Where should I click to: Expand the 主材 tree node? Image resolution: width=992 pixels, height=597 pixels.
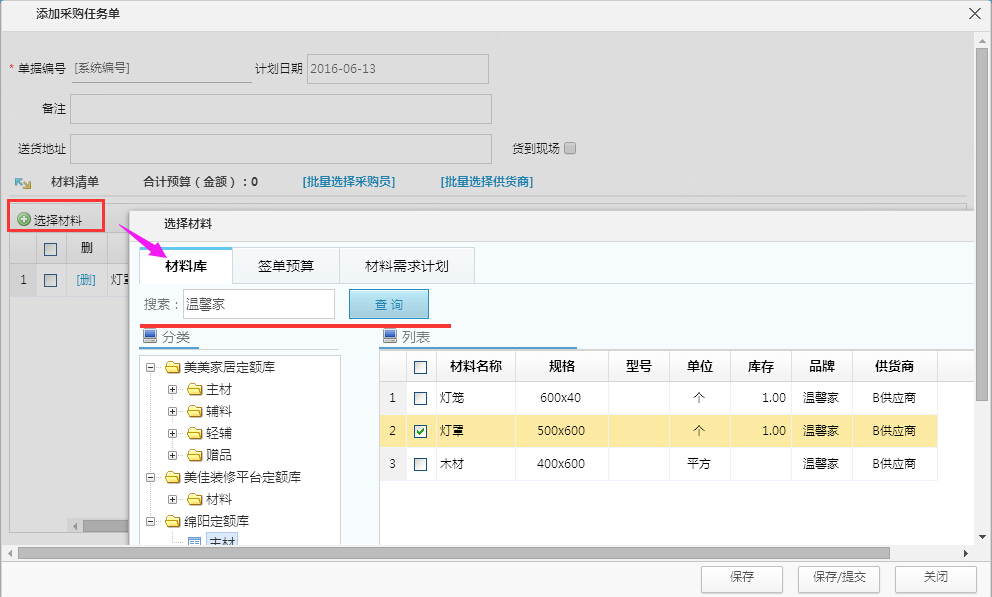[x=172, y=390]
